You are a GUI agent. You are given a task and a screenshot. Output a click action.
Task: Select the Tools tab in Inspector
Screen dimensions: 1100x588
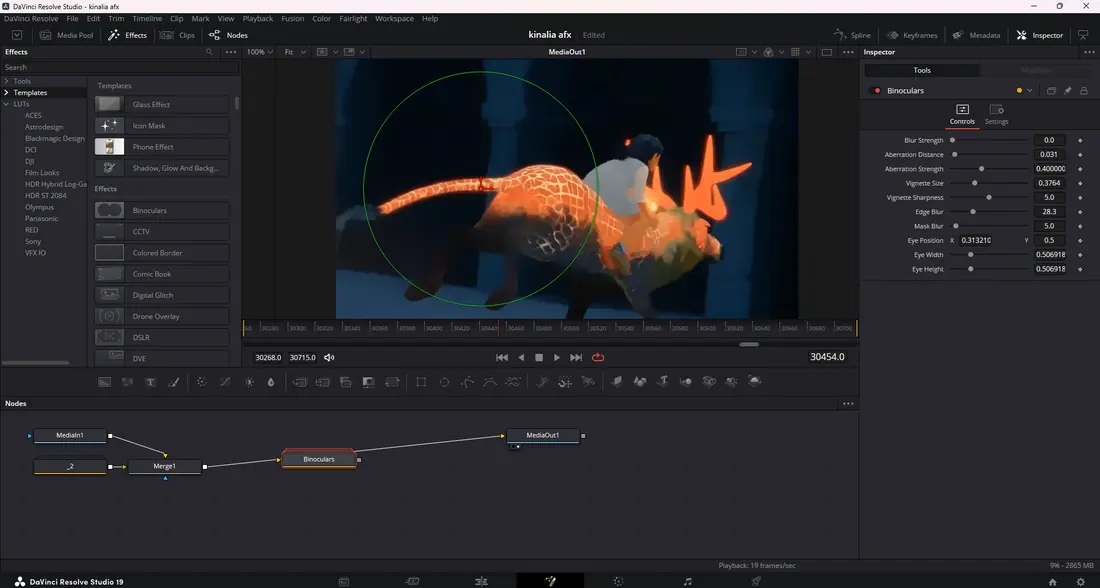(x=922, y=70)
